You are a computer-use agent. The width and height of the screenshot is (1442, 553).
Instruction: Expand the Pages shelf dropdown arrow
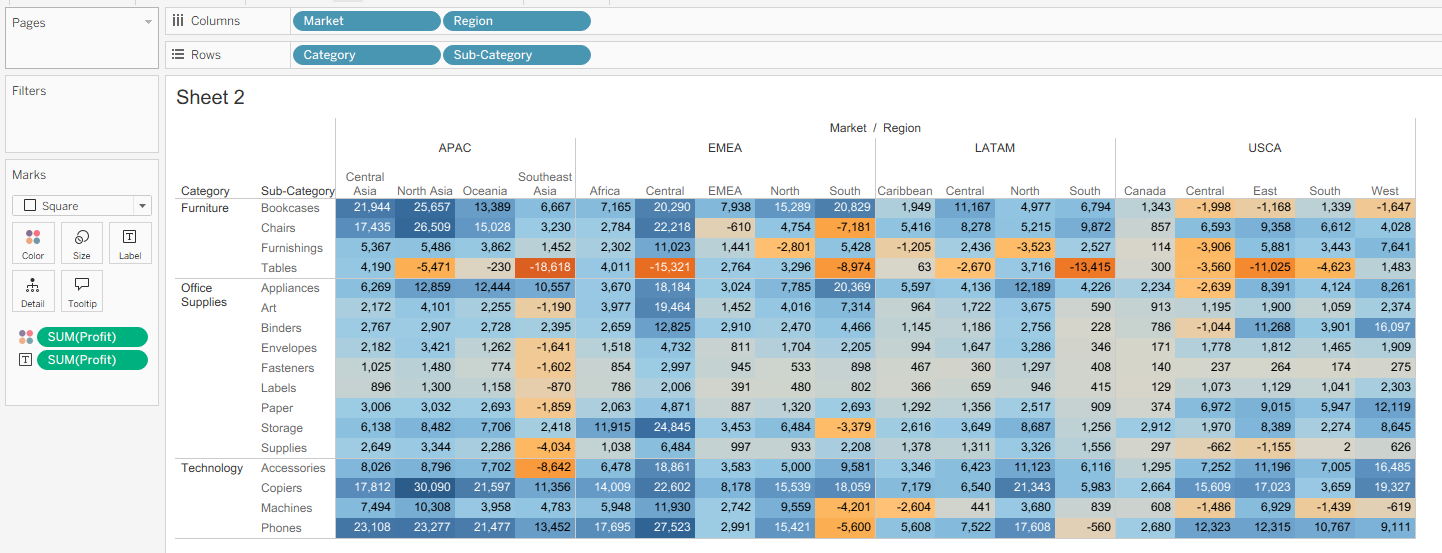[x=148, y=22]
